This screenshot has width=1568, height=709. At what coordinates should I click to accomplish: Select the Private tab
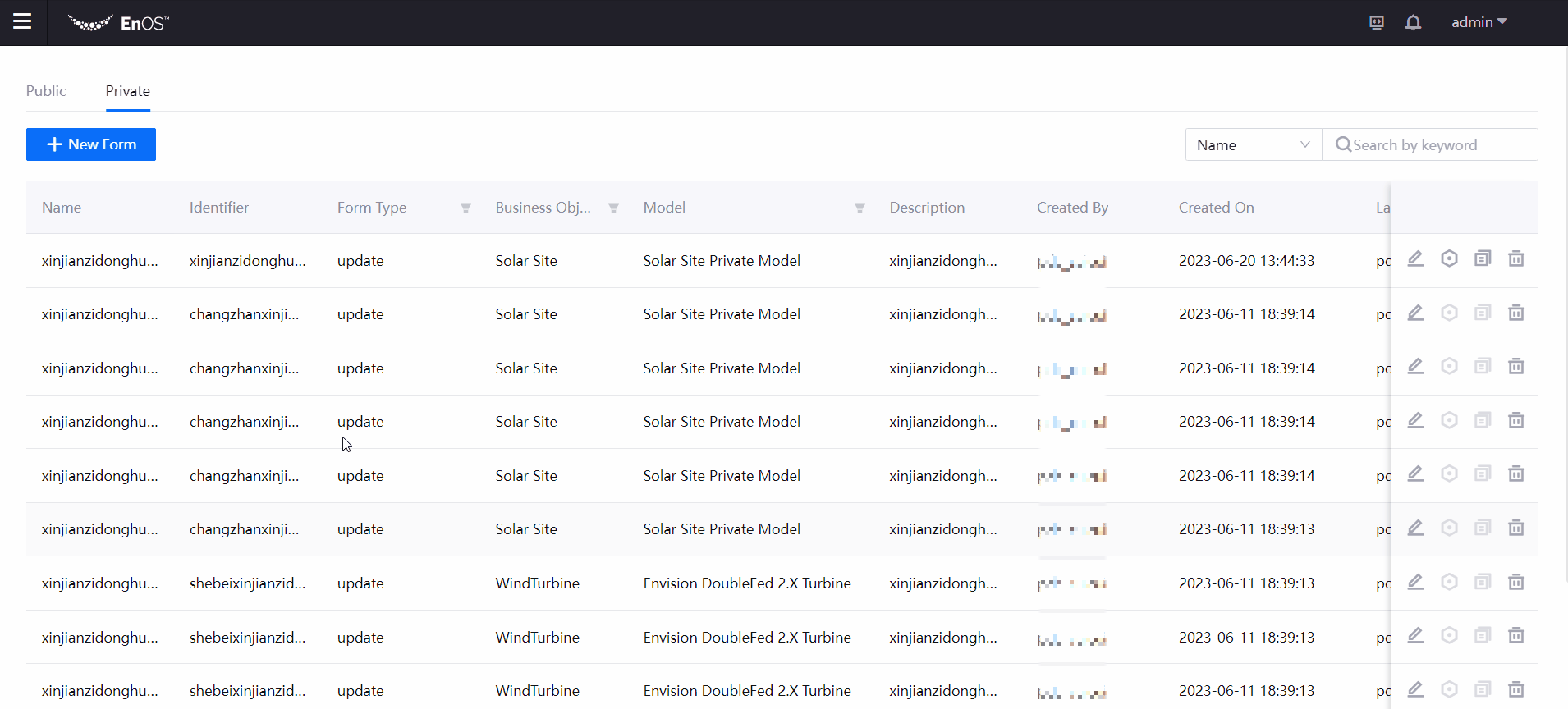click(x=127, y=91)
